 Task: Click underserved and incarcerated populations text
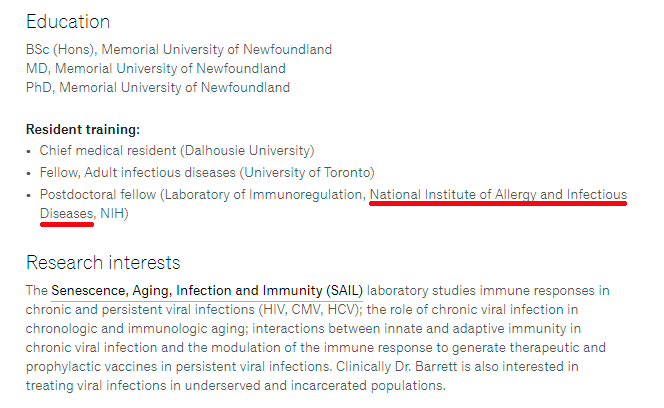(313, 386)
